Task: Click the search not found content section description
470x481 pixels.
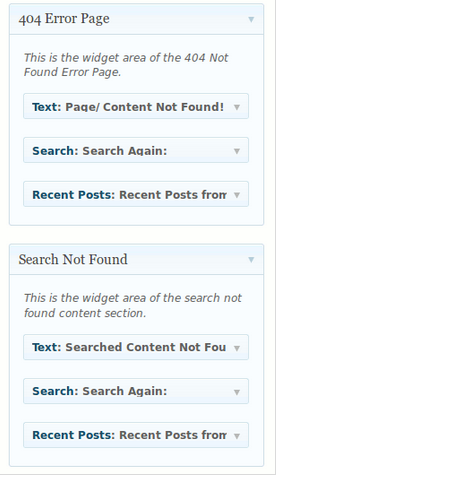Action: tap(133, 306)
